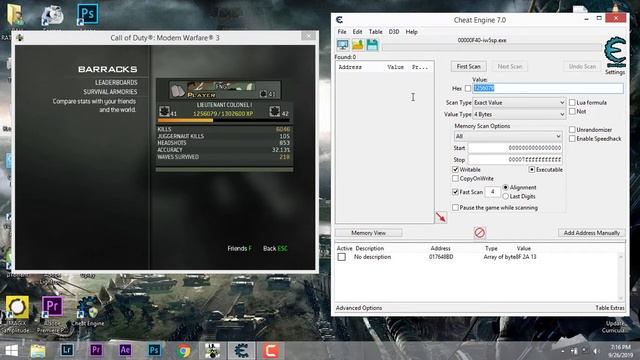Open the D3D menu
This screenshot has width=640, height=360.
click(x=394, y=32)
